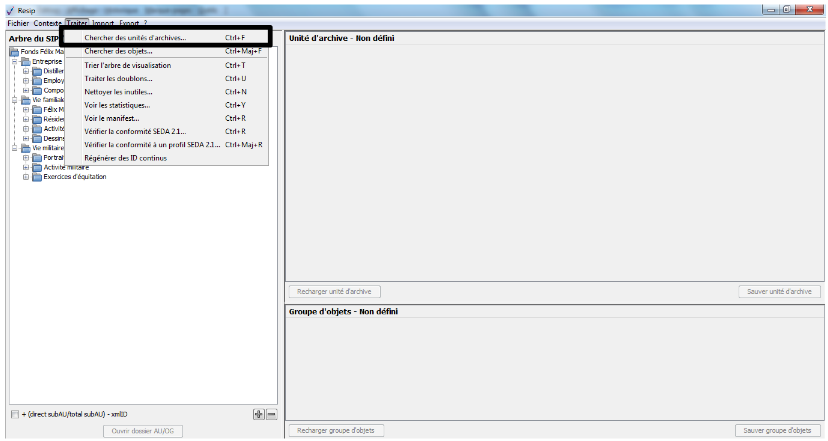The image size is (828, 441).
Task: Collapse the Entreprise tree node
Action: coord(15,62)
